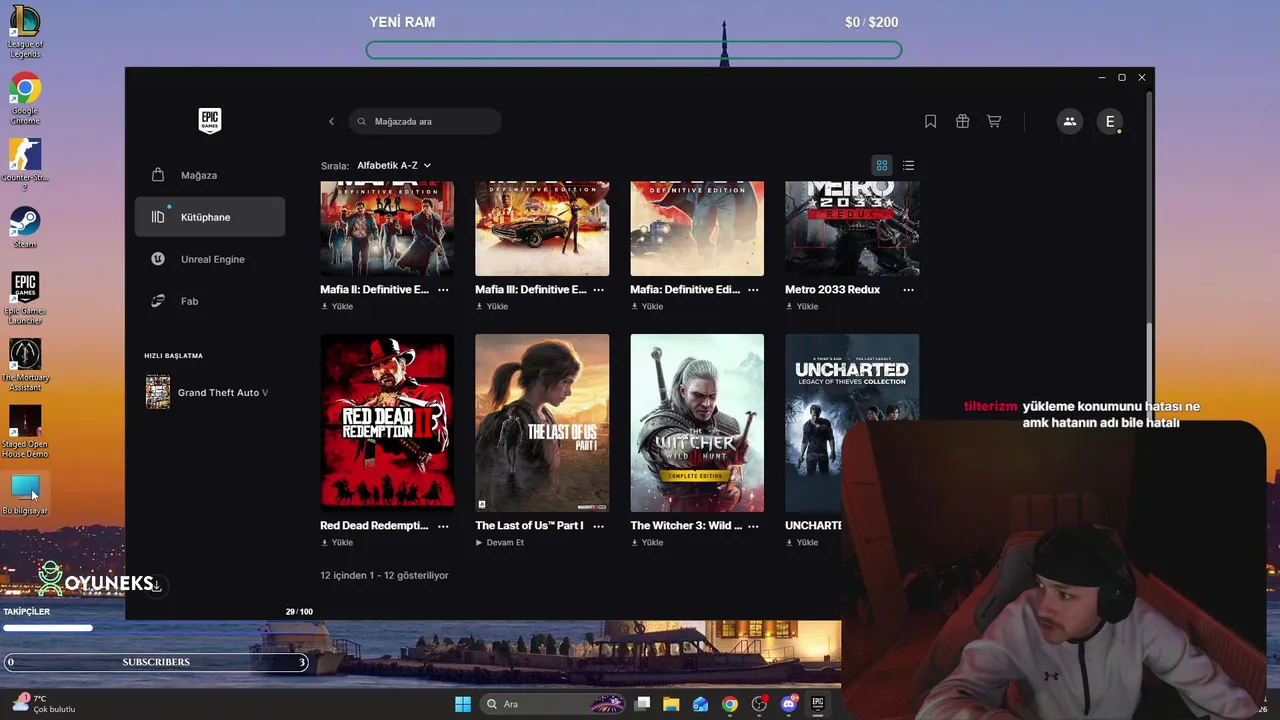This screenshot has width=1280, height=720.
Task: Click Yükle under Uncharted collection
Action: tap(802, 542)
